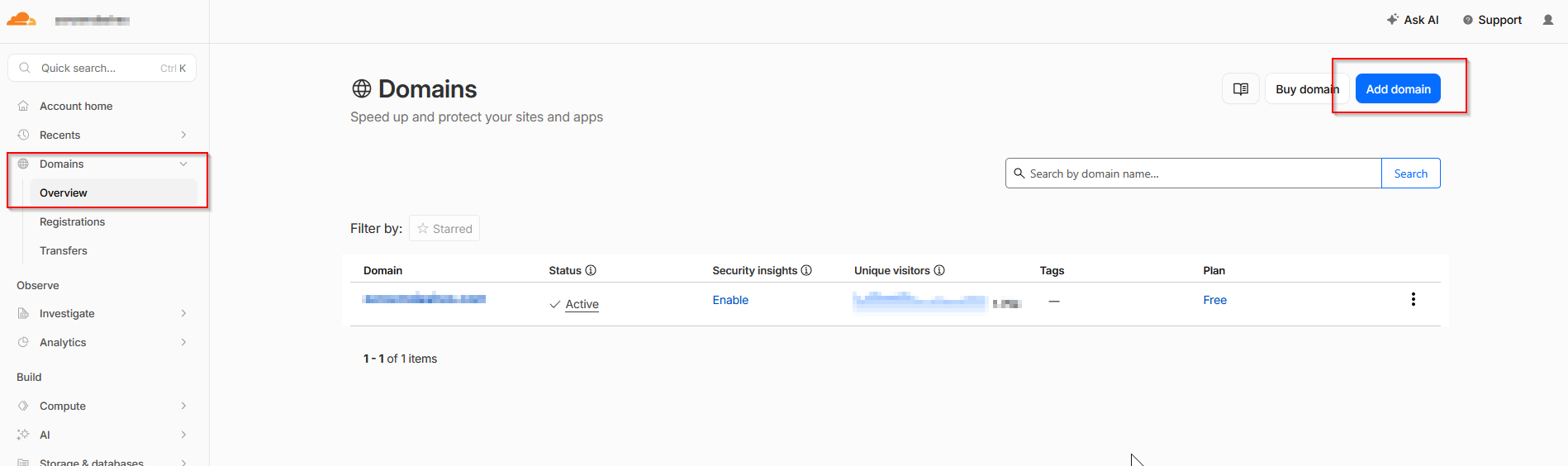Collapse the Domains section chevron
This screenshot has width=1568, height=466.
[x=183, y=164]
